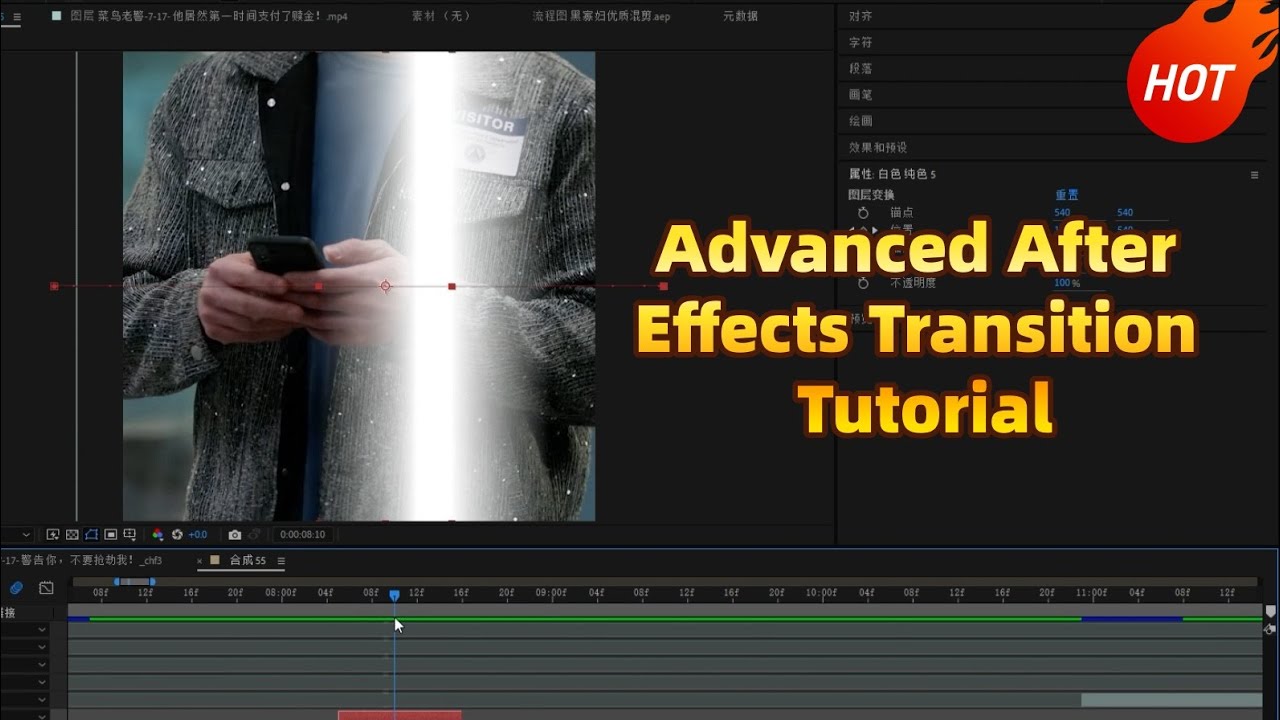The image size is (1280, 720).
Task: Toggle fast previews icon in viewer toolbar
Action: pyautogui.click(x=53, y=535)
